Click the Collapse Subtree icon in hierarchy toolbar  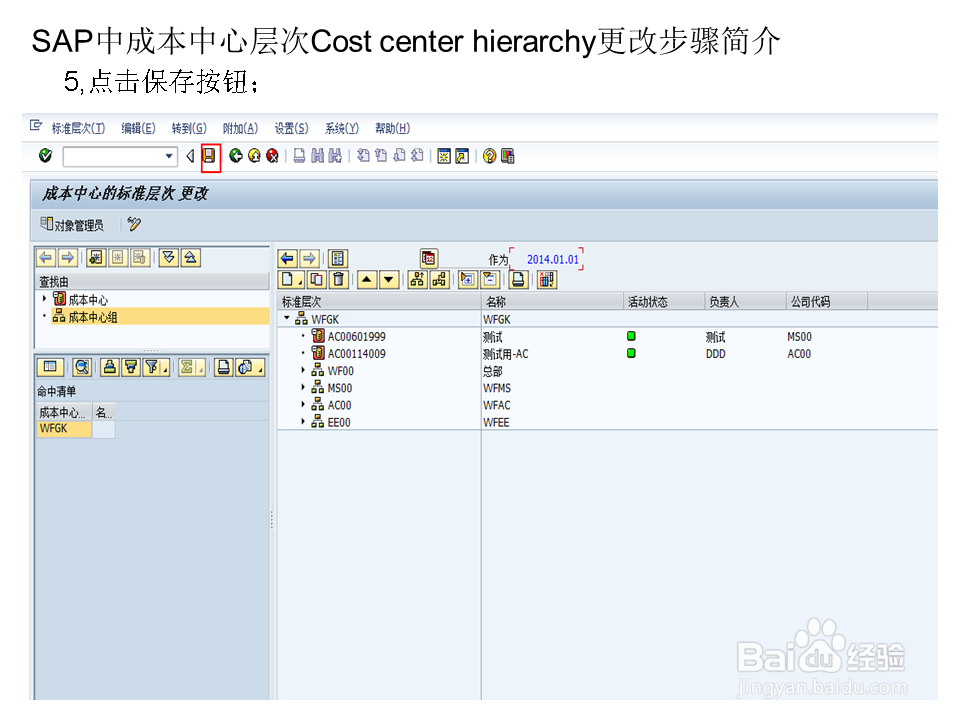click(489, 280)
